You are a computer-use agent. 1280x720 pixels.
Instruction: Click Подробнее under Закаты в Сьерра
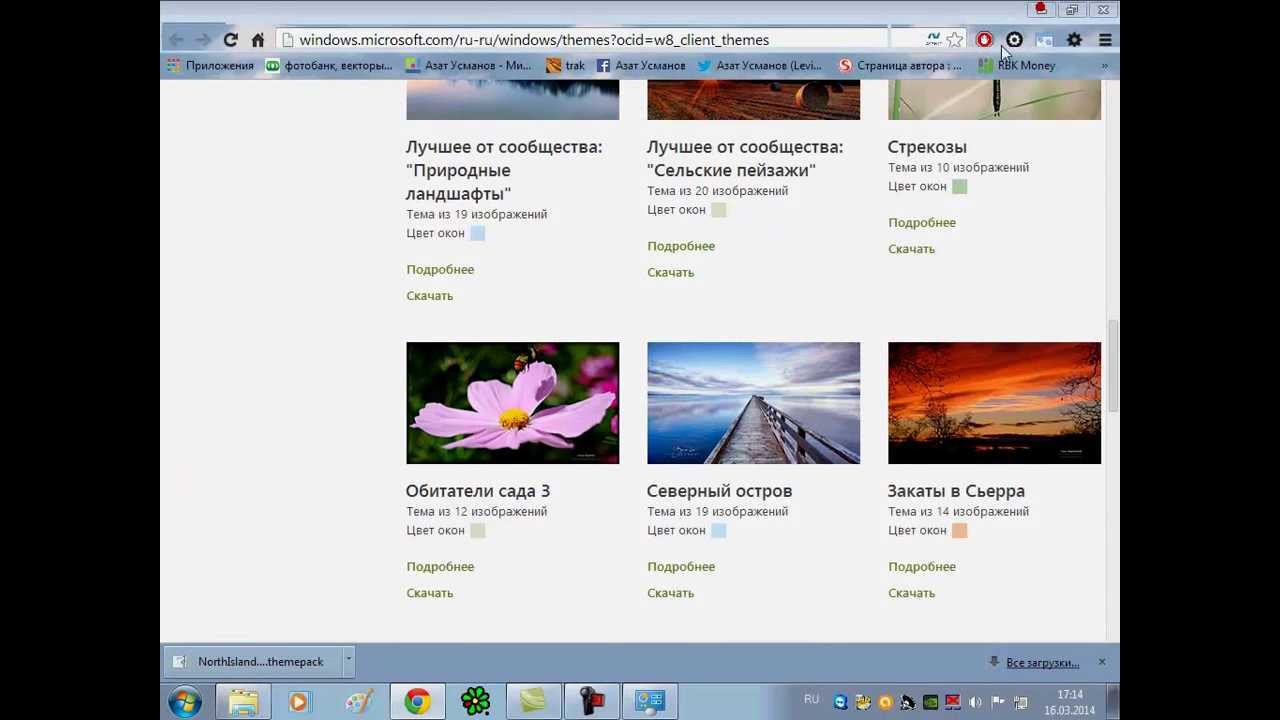coord(922,567)
